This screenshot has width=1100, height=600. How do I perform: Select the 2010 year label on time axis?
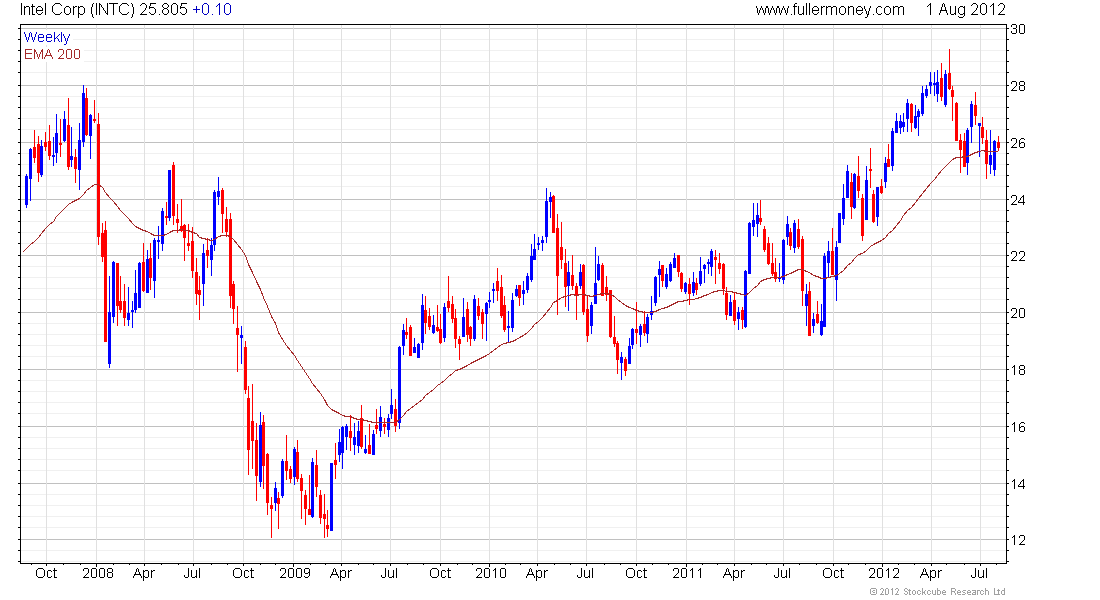tap(490, 573)
